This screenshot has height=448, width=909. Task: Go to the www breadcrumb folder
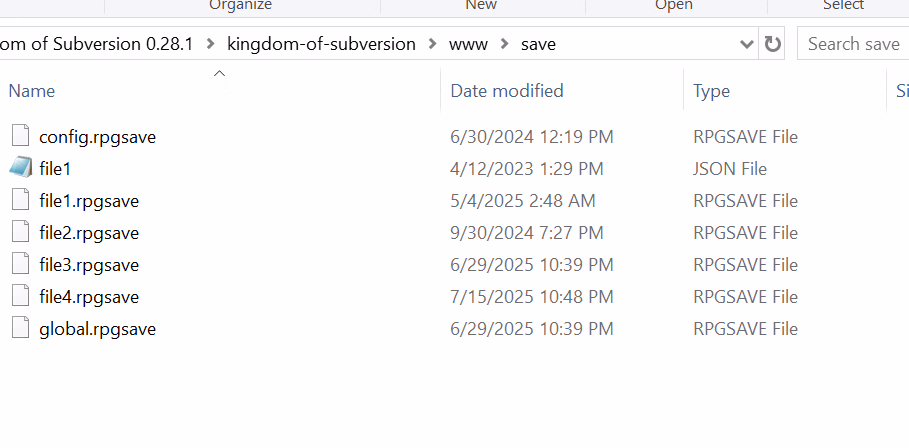pyautogui.click(x=468, y=44)
